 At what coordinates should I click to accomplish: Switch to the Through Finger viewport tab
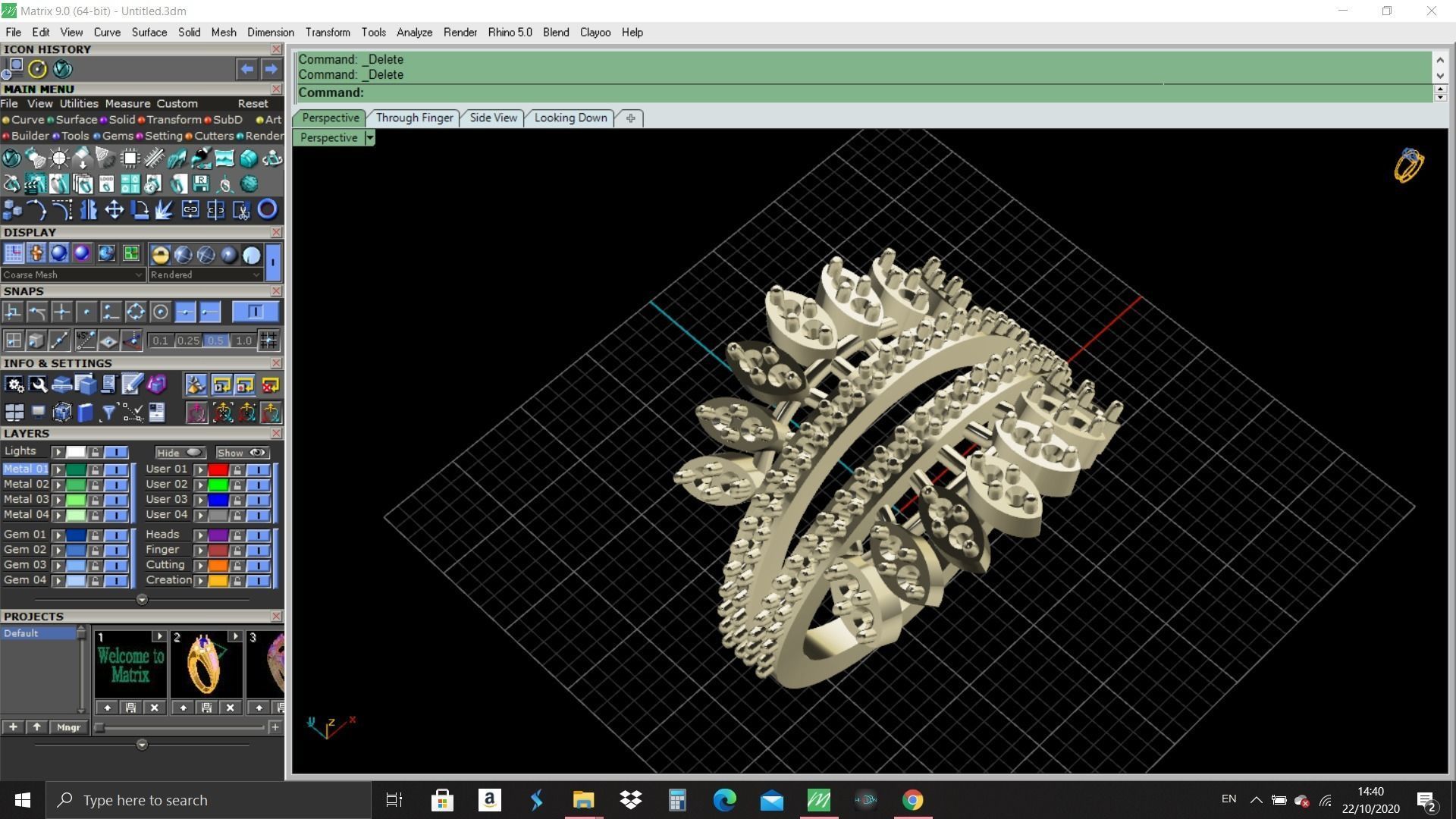click(414, 118)
